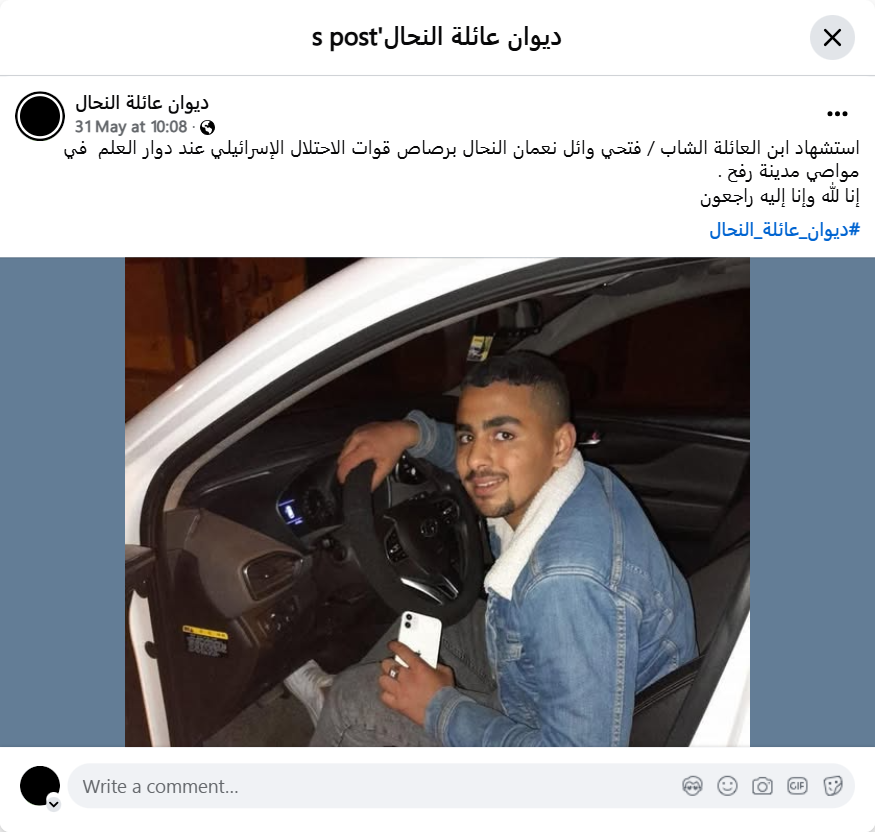Open the #ديوان_عائلة_النحال hashtag link
The image size is (875, 832).
[784, 229]
